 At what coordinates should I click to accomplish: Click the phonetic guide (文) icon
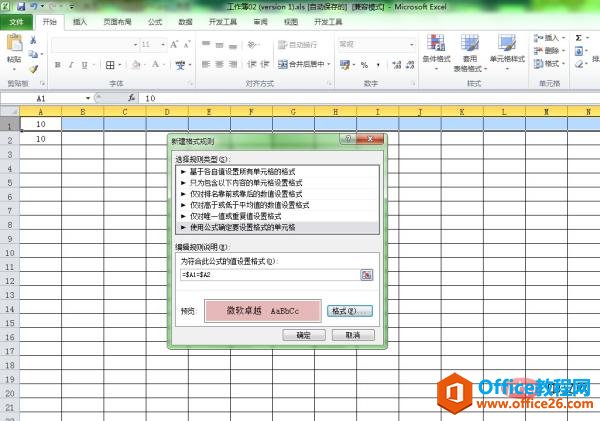tap(180, 65)
